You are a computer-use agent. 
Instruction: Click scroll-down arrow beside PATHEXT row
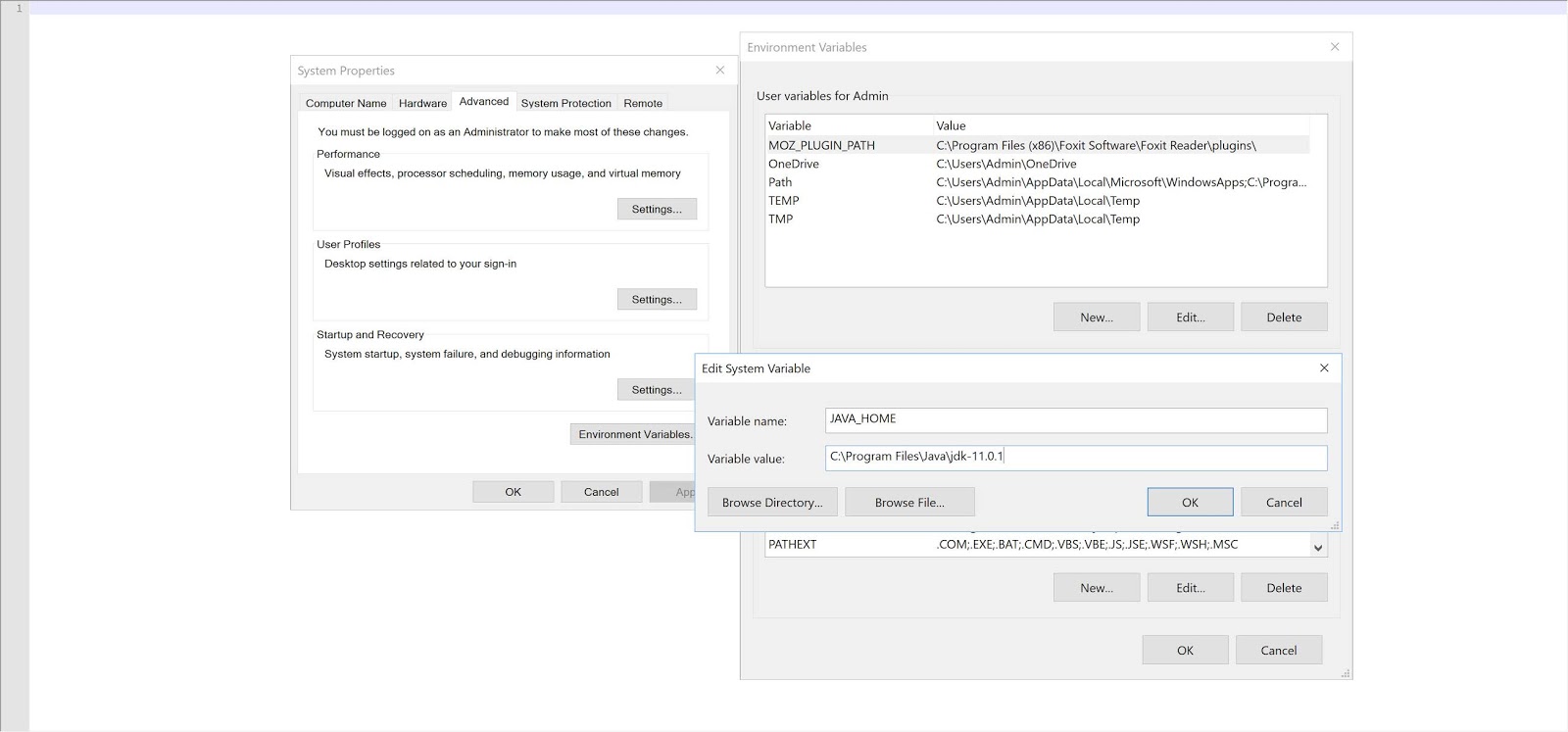(x=1318, y=547)
